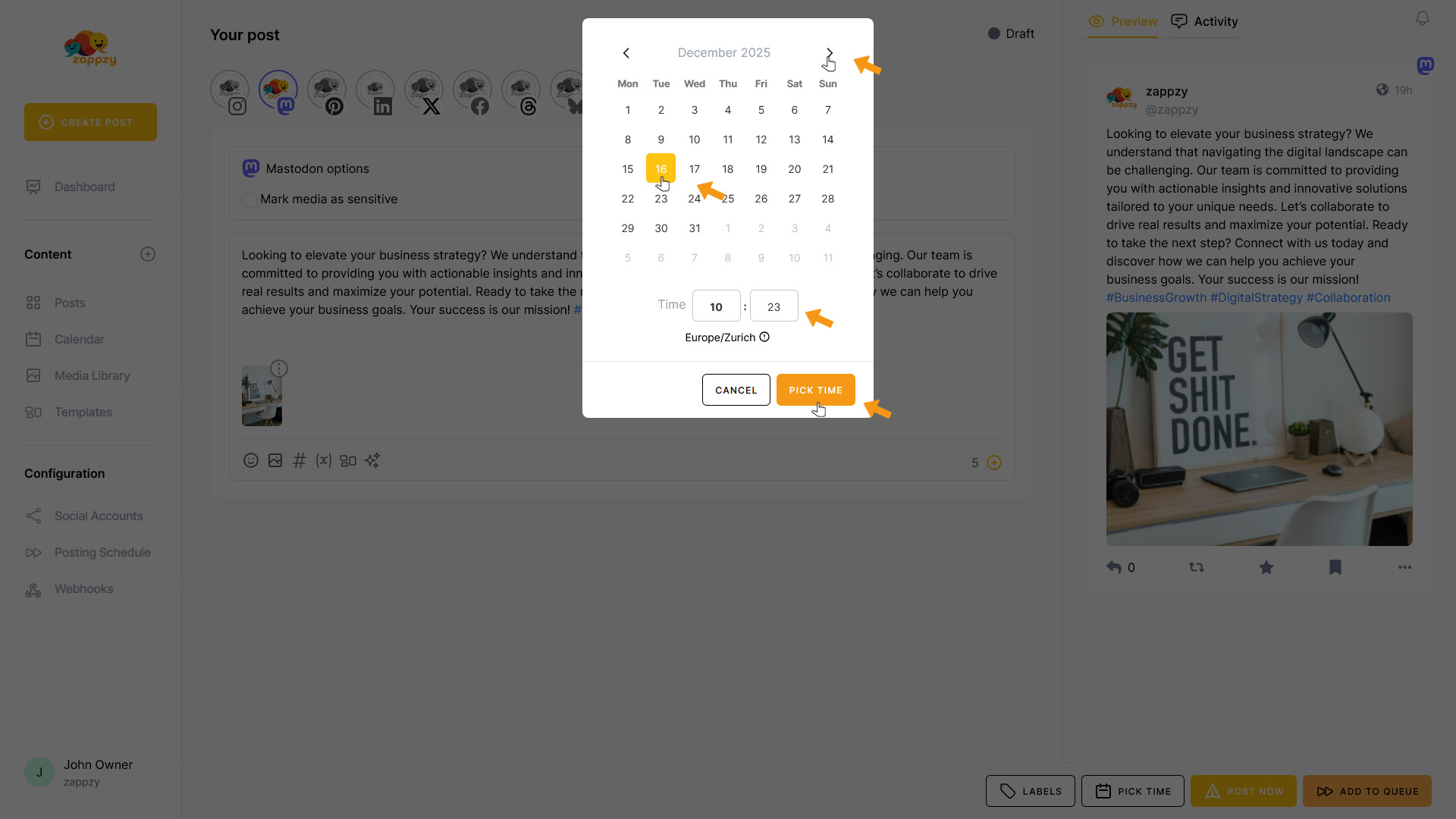The image size is (1456, 819).
Task: Cancel the date picker dialog
Action: (736, 390)
